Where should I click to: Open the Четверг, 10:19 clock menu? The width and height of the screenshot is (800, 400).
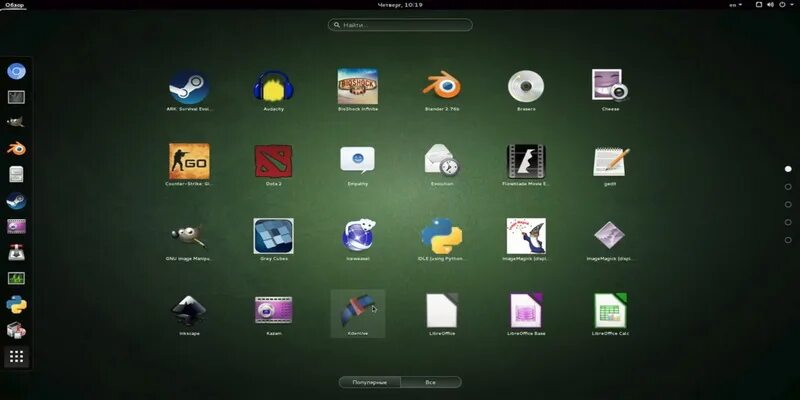[400, 5]
